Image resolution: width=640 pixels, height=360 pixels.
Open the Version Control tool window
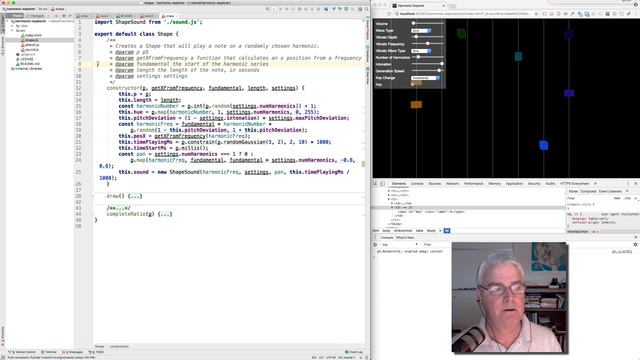pos(23,352)
